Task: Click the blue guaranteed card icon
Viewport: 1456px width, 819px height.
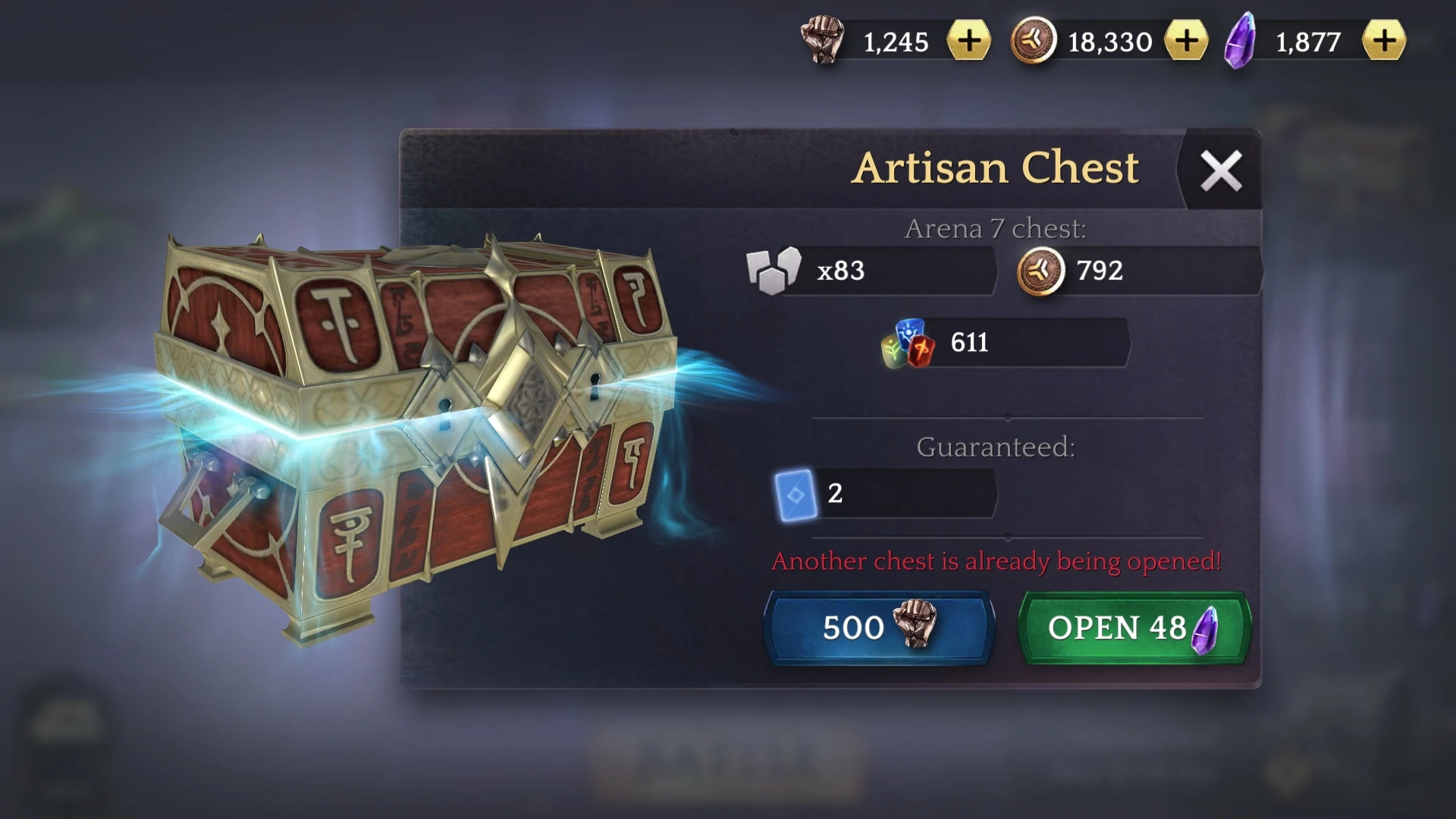Action: tap(795, 494)
